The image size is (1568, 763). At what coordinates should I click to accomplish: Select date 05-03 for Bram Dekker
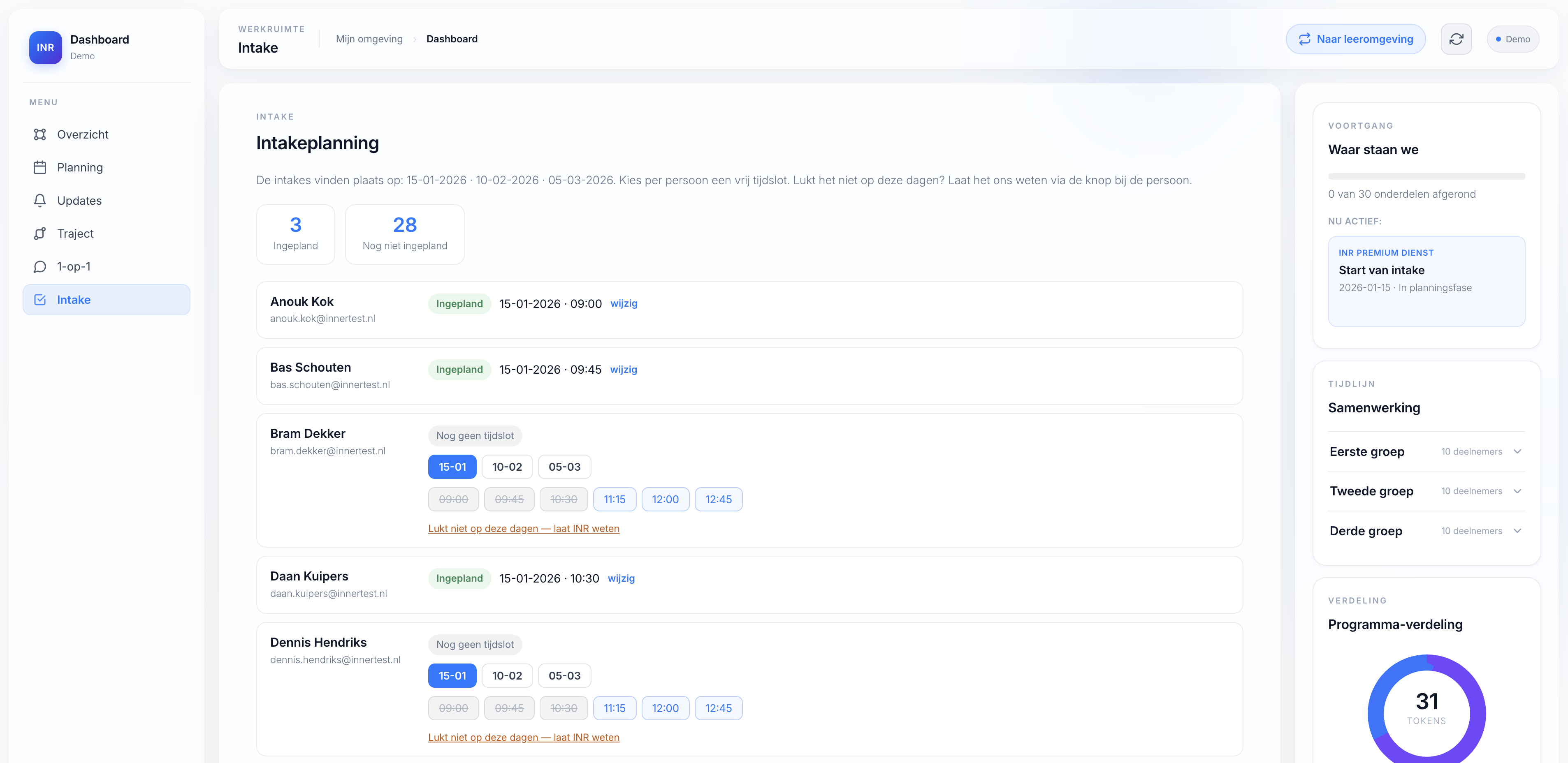point(564,467)
